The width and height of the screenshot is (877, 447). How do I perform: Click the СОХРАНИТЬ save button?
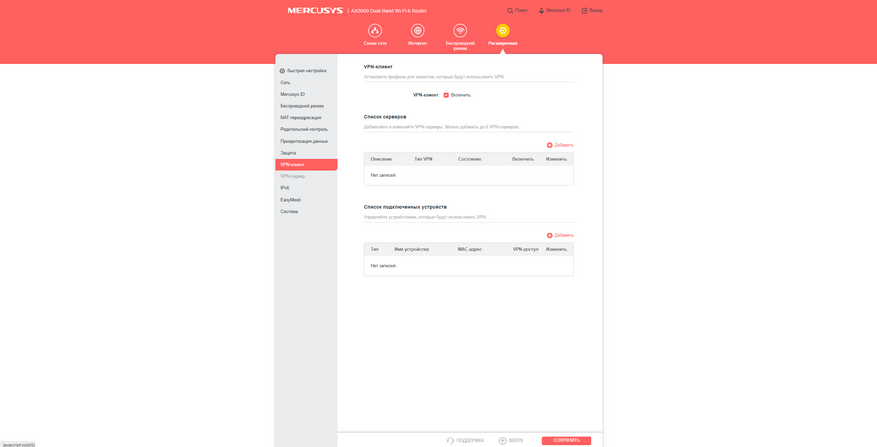[566, 441]
